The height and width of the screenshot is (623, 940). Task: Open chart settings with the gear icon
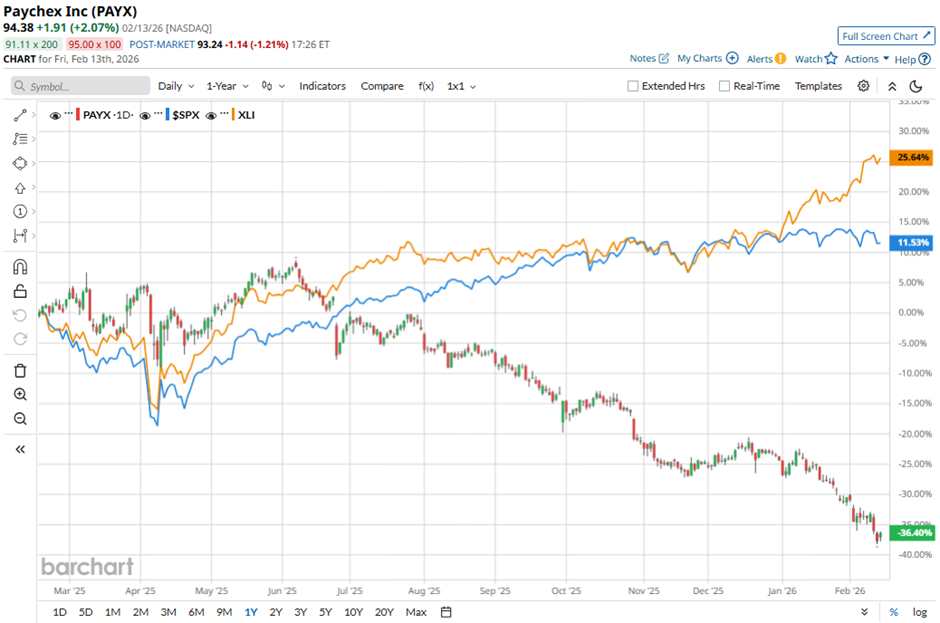[x=863, y=86]
